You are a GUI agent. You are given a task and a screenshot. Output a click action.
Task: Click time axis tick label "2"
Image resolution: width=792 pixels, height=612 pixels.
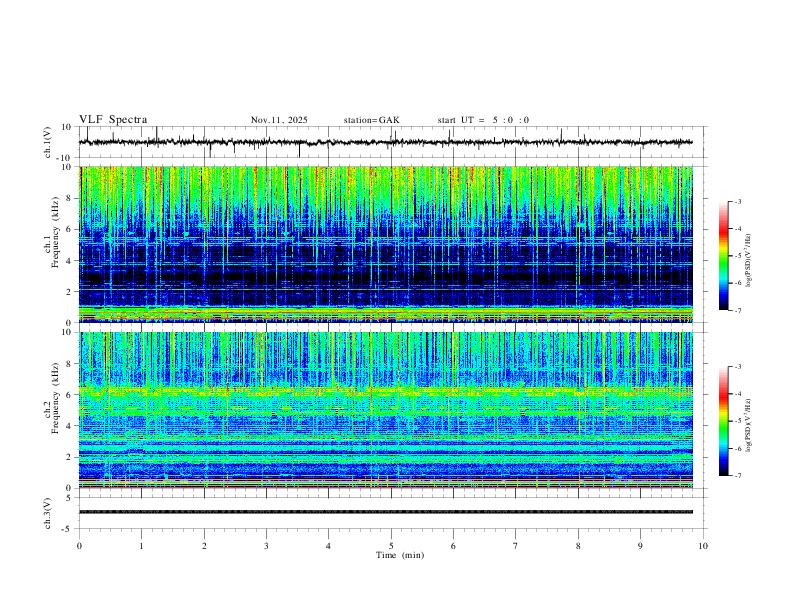(204, 546)
